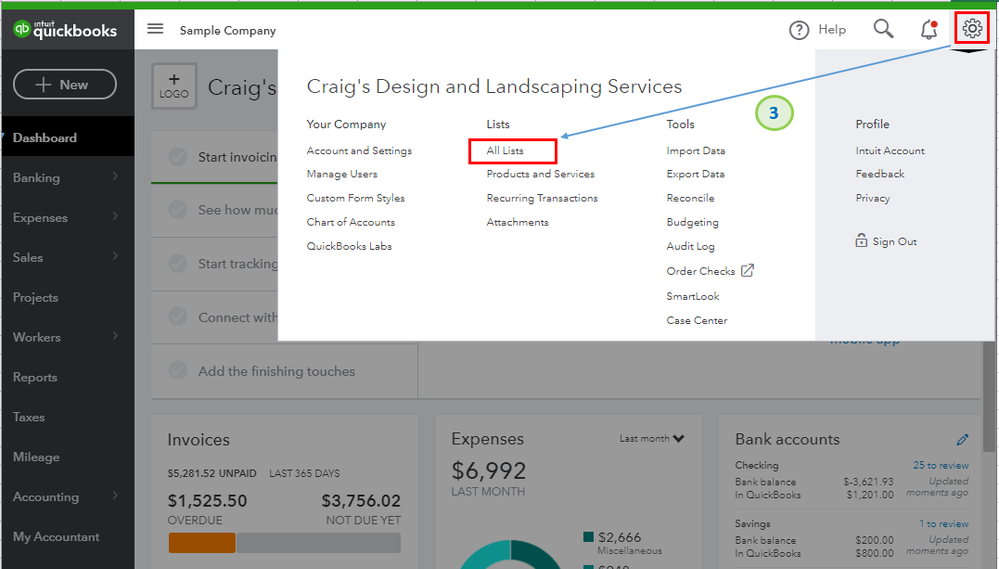This screenshot has width=999, height=569.
Task: Select All Lists in the Lists column
Action: click(x=505, y=151)
